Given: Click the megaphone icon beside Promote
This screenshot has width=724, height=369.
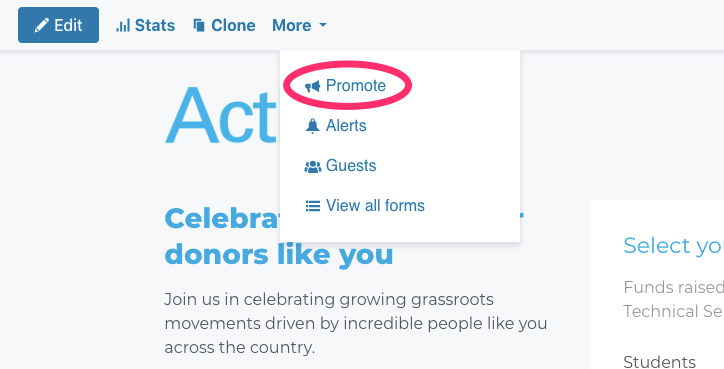Looking at the screenshot, I should (x=313, y=86).
